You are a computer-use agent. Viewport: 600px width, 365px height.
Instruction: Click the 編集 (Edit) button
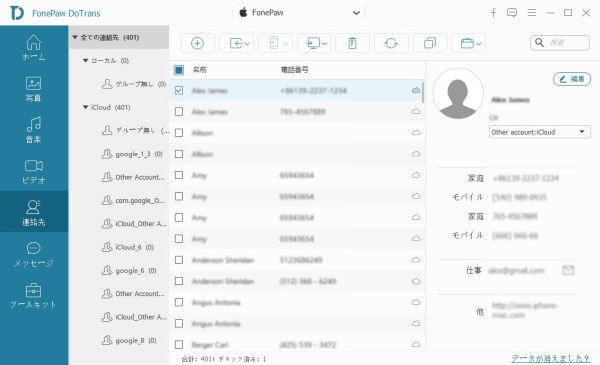point(572,79)
